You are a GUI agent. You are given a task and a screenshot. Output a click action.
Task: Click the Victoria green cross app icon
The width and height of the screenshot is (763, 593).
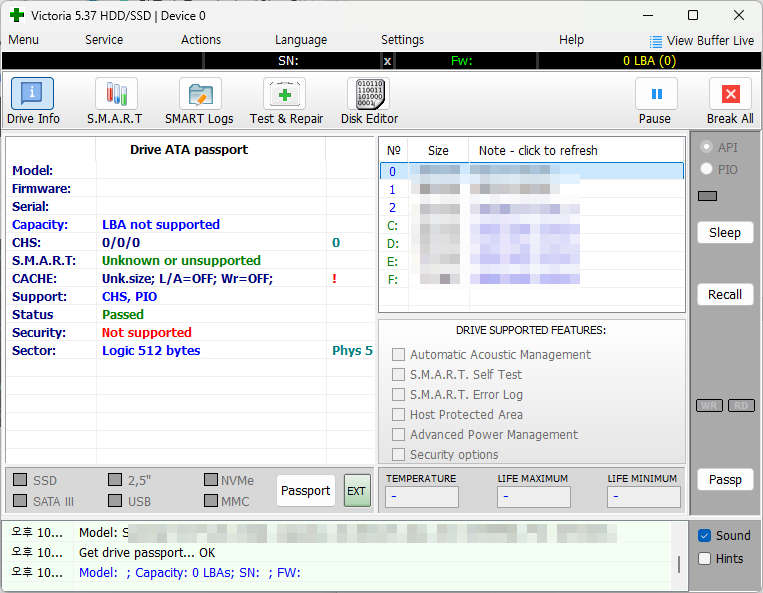[x=17, y=15]
